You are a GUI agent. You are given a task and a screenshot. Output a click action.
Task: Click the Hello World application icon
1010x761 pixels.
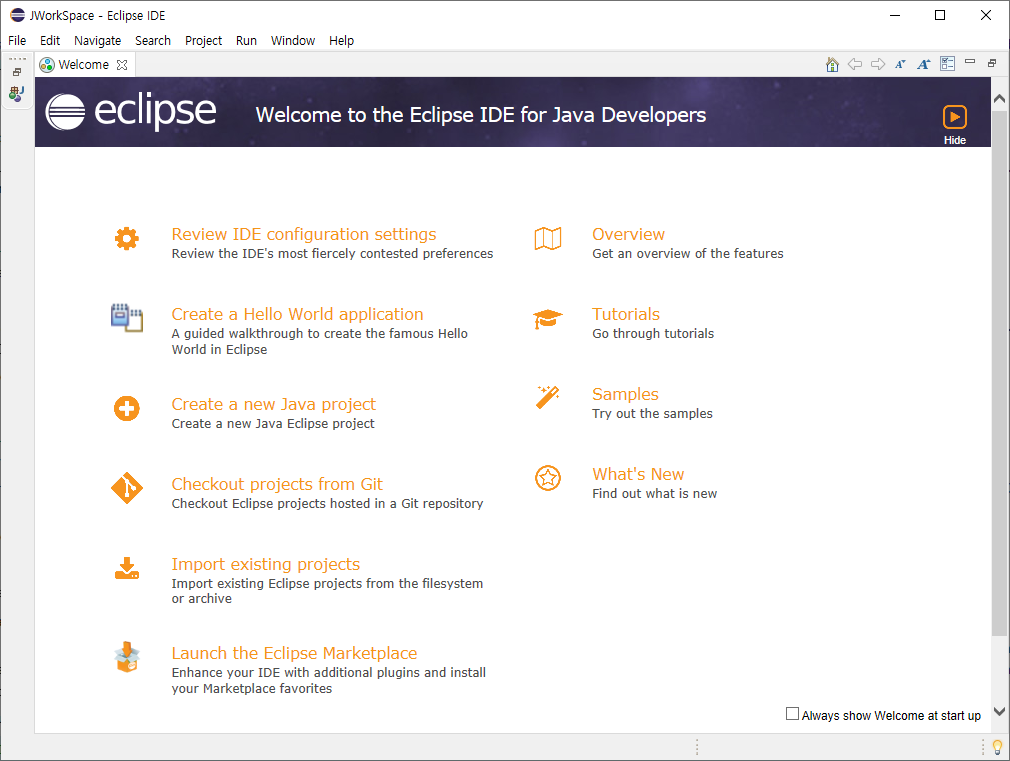127,318
